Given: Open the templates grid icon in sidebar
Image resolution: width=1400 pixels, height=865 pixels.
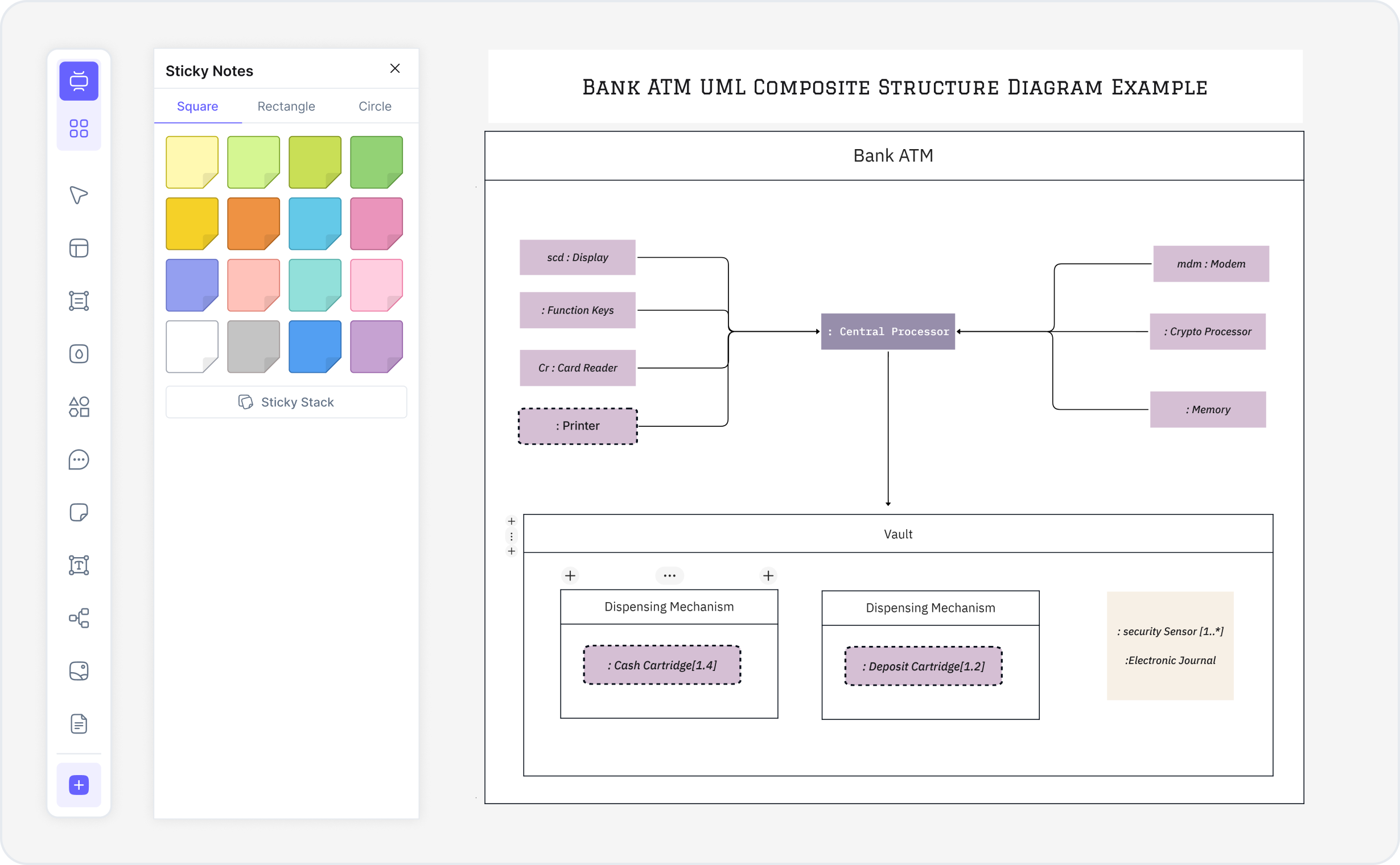Looking at the screenshot, I should (x=79, y=128).
